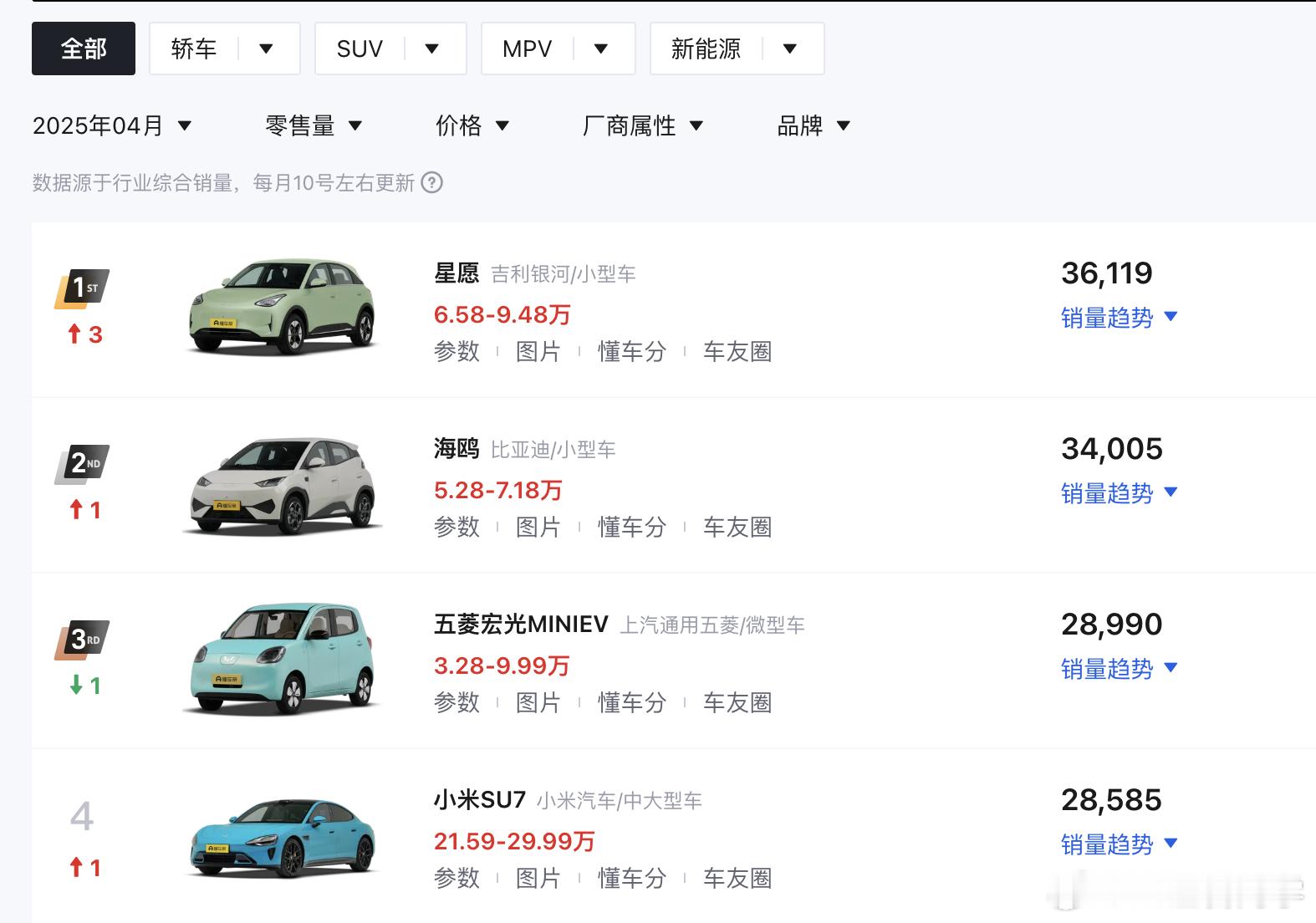Image resolution: width=1316 pixels, height=923 pixels.
Task: Open the 新能源 dropdown arrow
Action: (789, 48)
